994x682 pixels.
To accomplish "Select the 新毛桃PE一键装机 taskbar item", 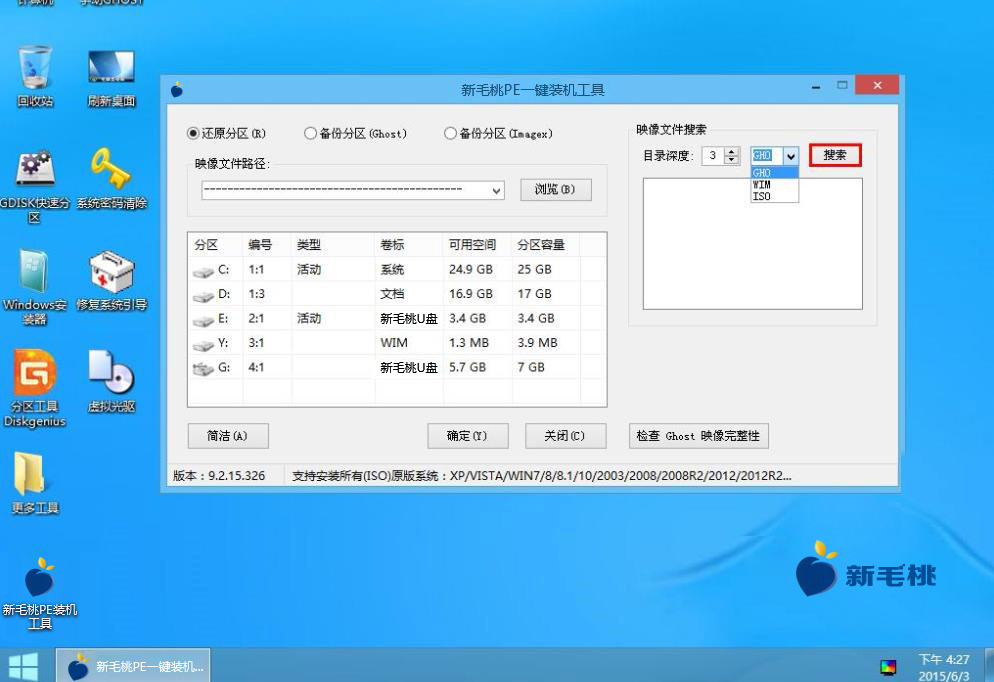I will coord(133,666).
